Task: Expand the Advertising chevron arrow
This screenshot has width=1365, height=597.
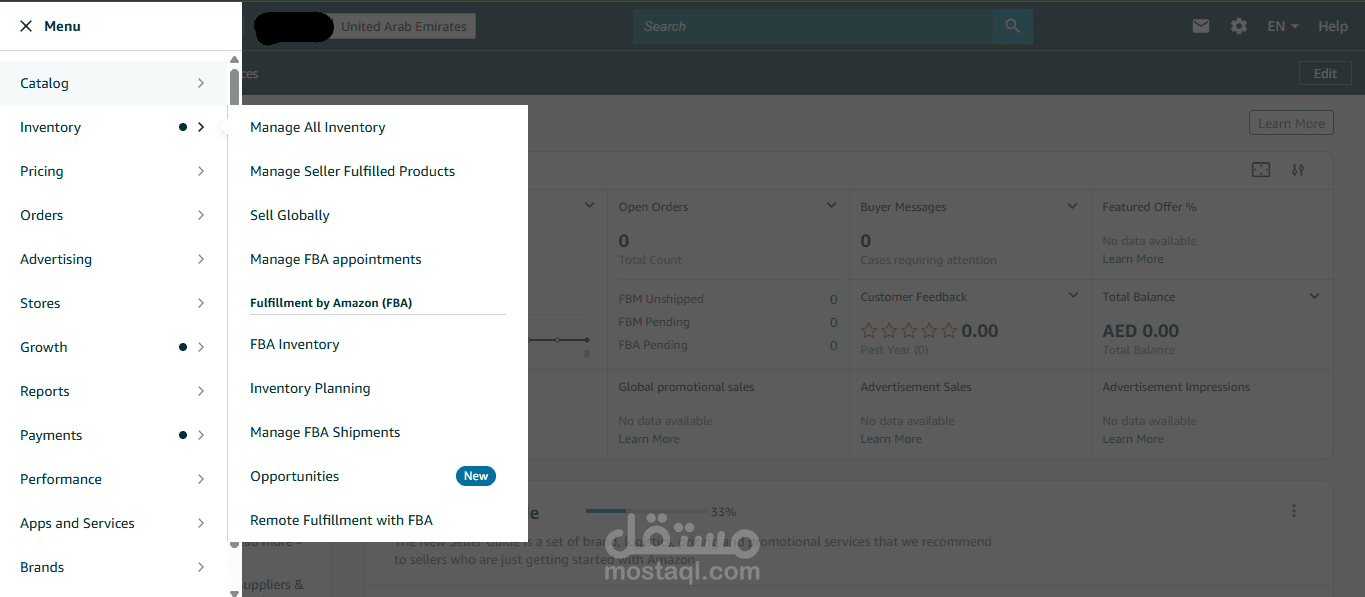Action: pyautogui.click(x=201, y=259)
